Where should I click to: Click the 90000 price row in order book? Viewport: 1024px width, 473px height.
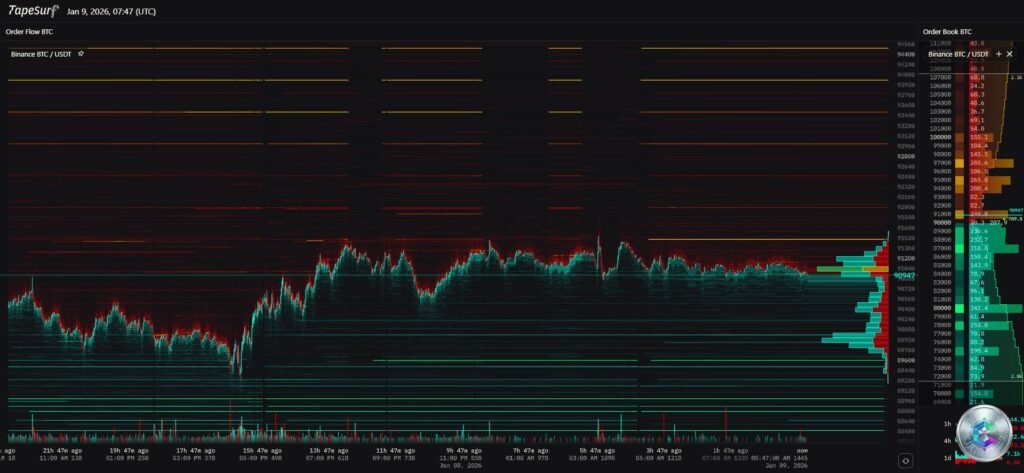tap(941, 223)
